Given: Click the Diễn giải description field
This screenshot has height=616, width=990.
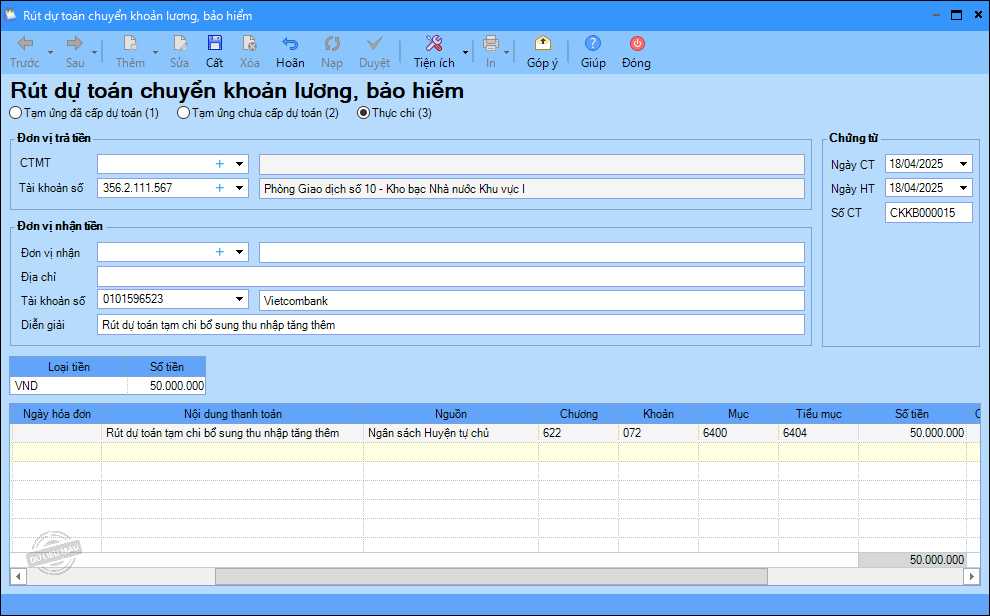Looking at the screenshot, I should [451, 325].
